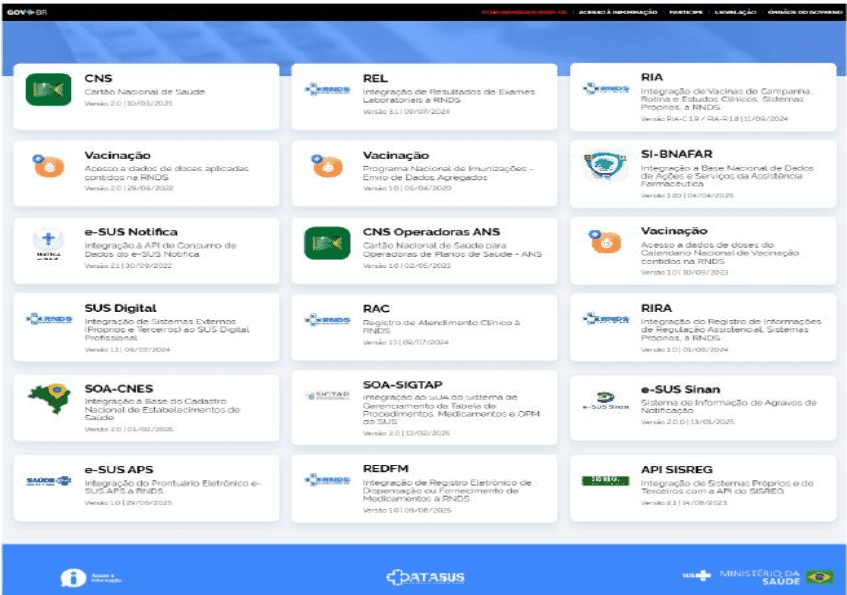Open Acesso à Informação in top bar
Viewport: 847px width, 595px height.
pos(618,12)
